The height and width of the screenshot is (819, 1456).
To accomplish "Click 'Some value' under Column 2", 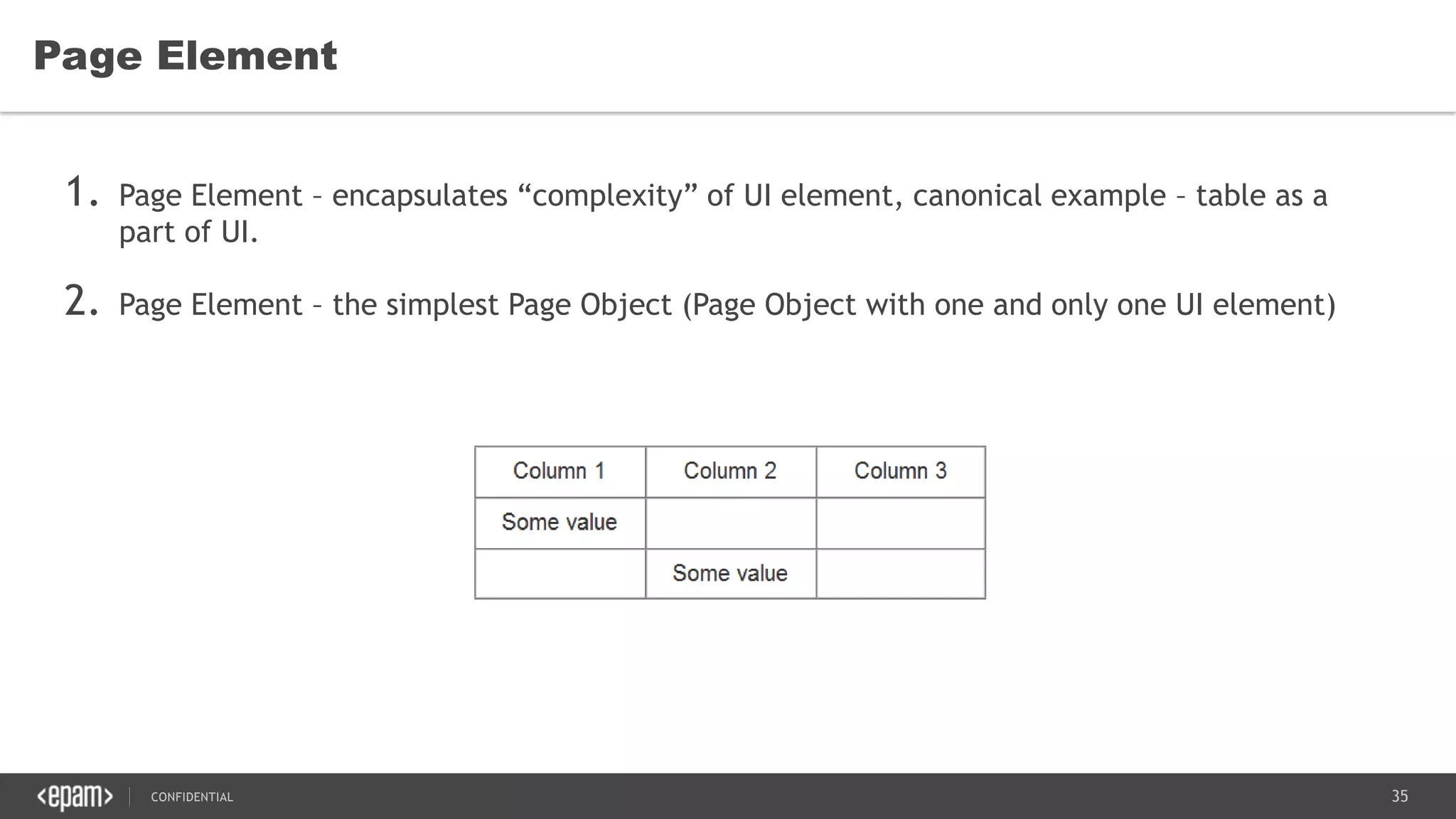I will point(730,574).
